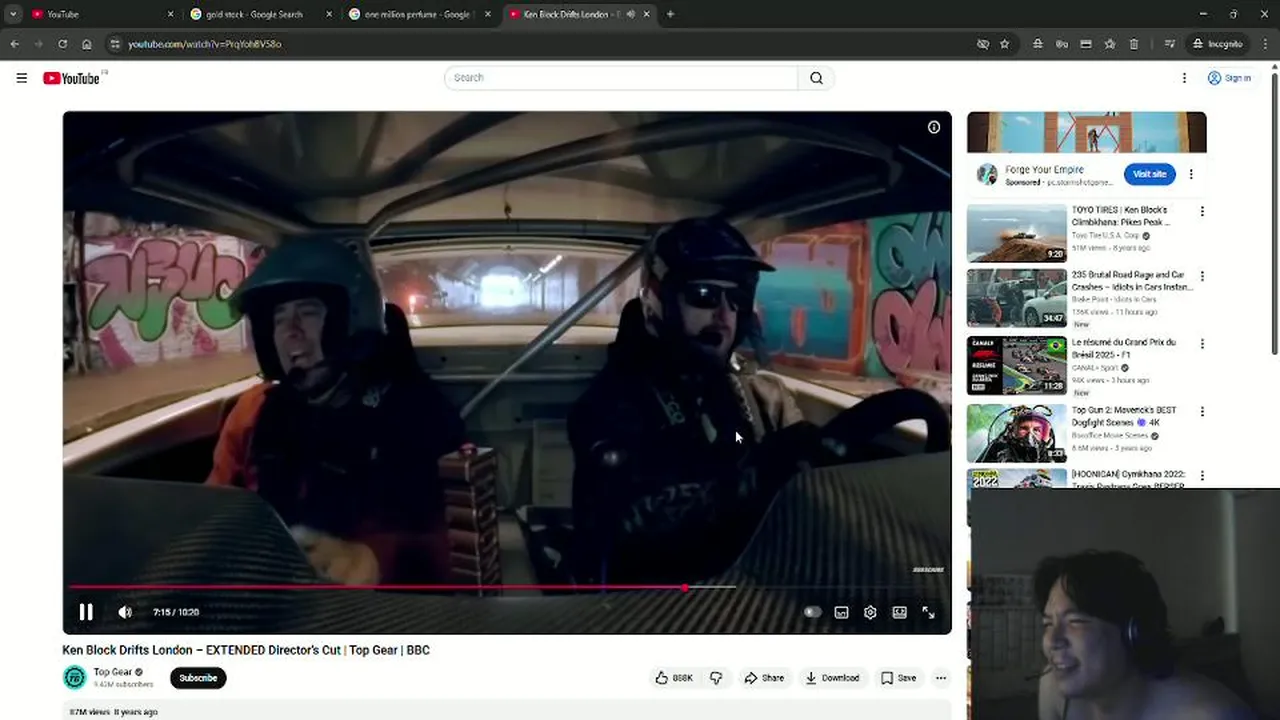Open Grand Prix du Brésil thumbnail

tap(1016, 366)
